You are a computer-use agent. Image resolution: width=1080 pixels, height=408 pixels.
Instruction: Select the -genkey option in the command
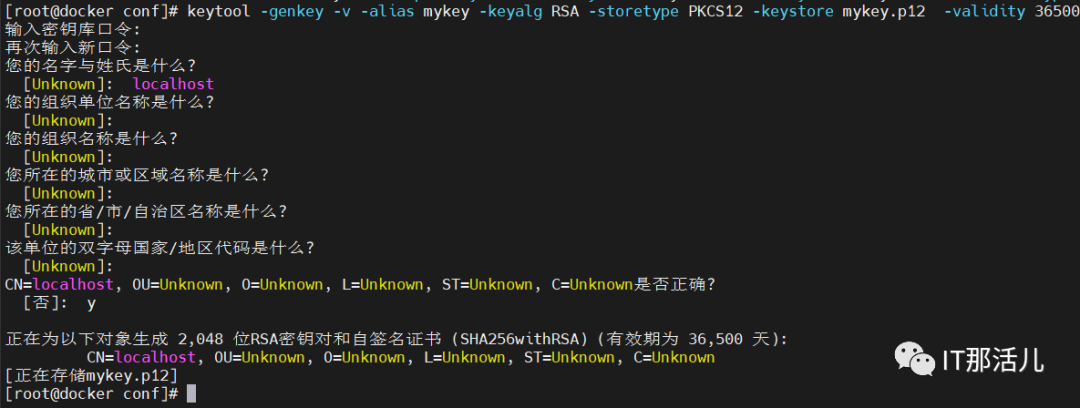point(293,11)
